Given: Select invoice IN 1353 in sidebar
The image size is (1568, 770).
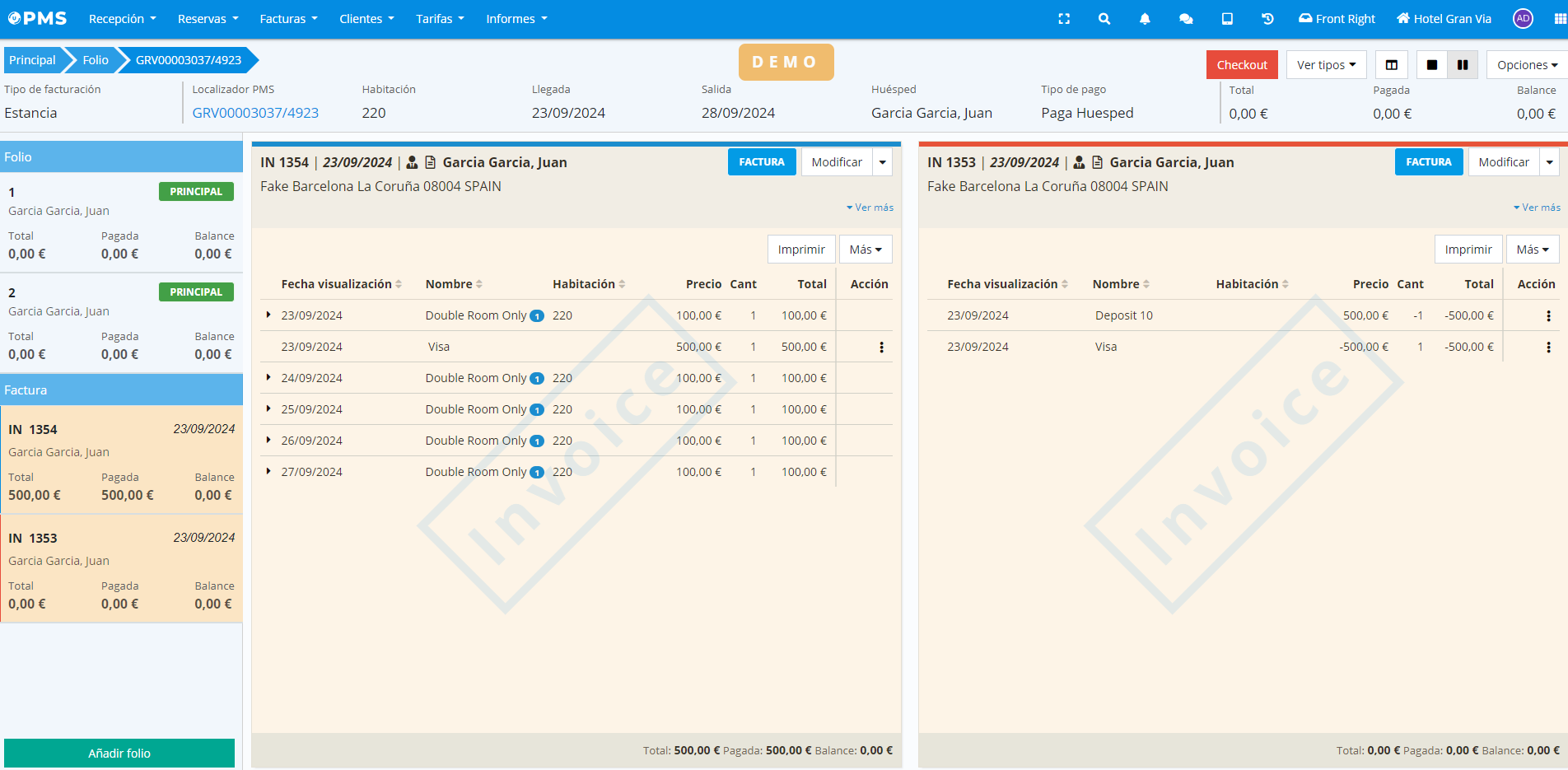Looking at the screenshot, I should point(121,568).
